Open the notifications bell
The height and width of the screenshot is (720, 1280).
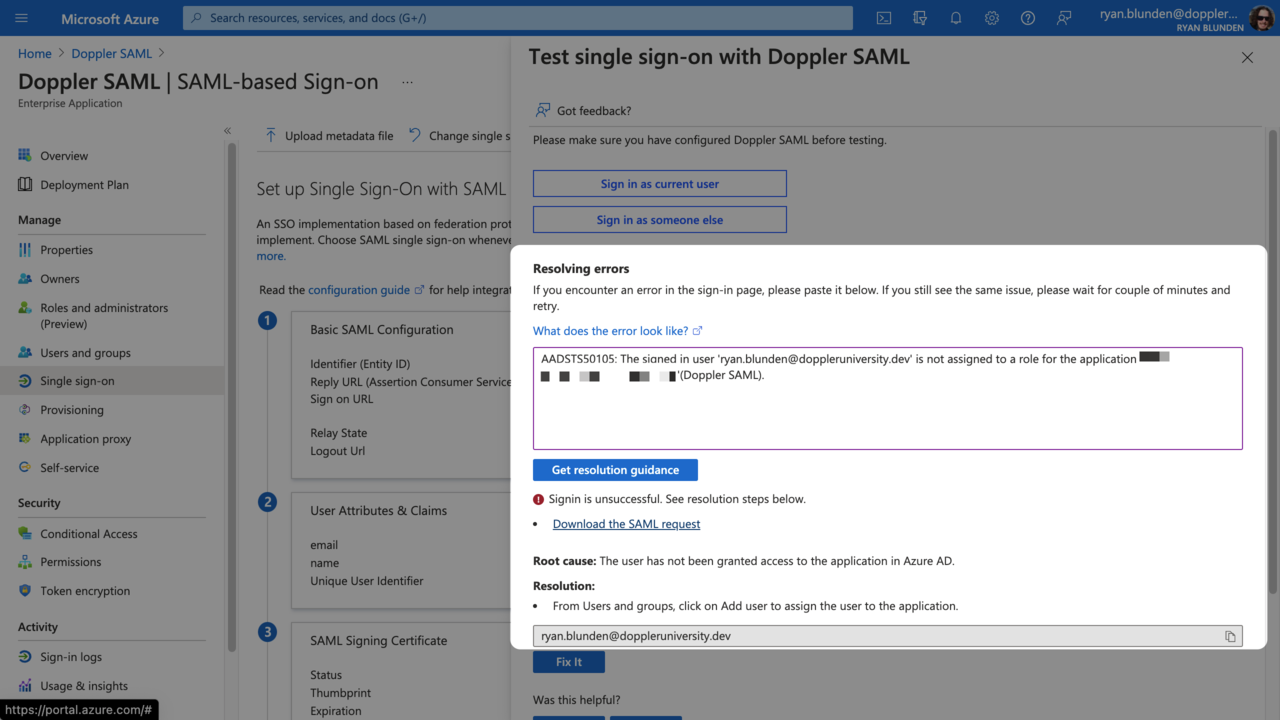(x=956, y=18)
